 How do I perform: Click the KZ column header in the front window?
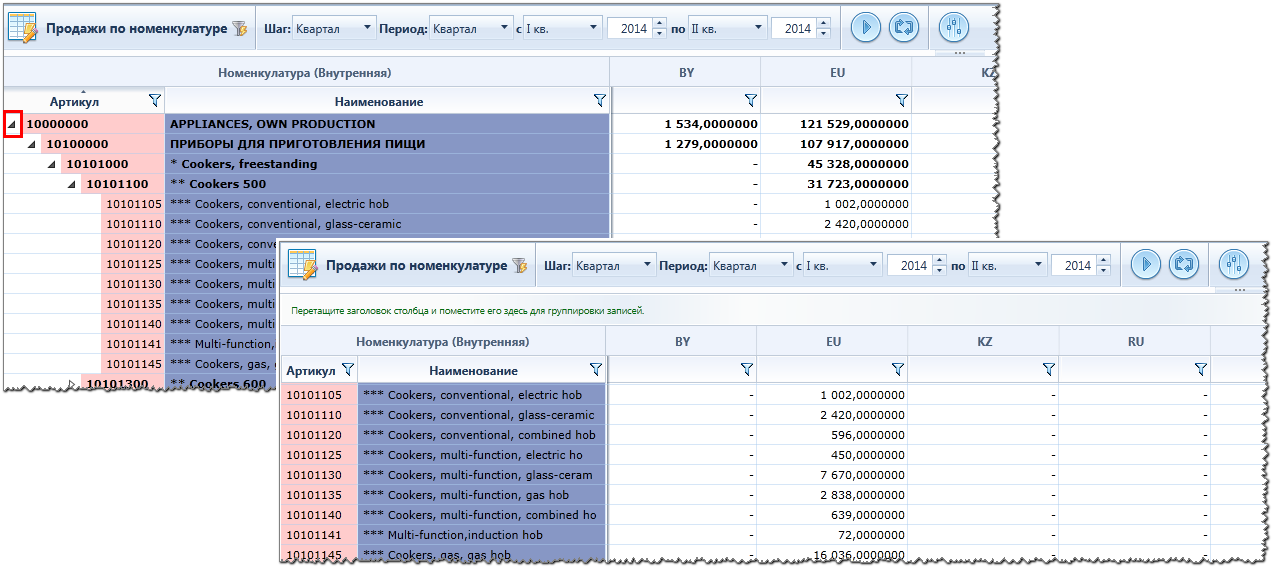coord(984,341)
